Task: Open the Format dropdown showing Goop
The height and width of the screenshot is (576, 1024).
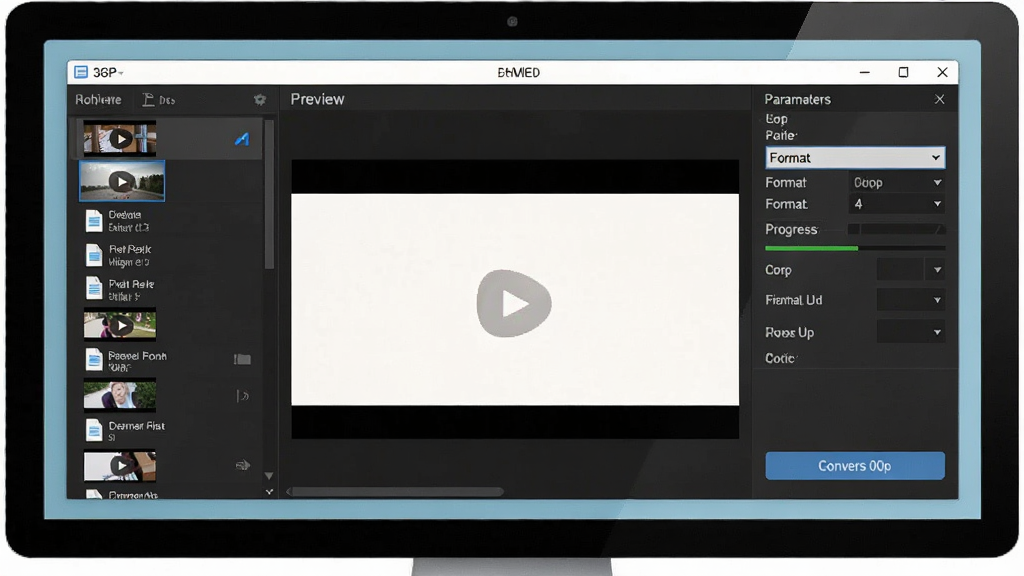Action: [x=897, y=183]
